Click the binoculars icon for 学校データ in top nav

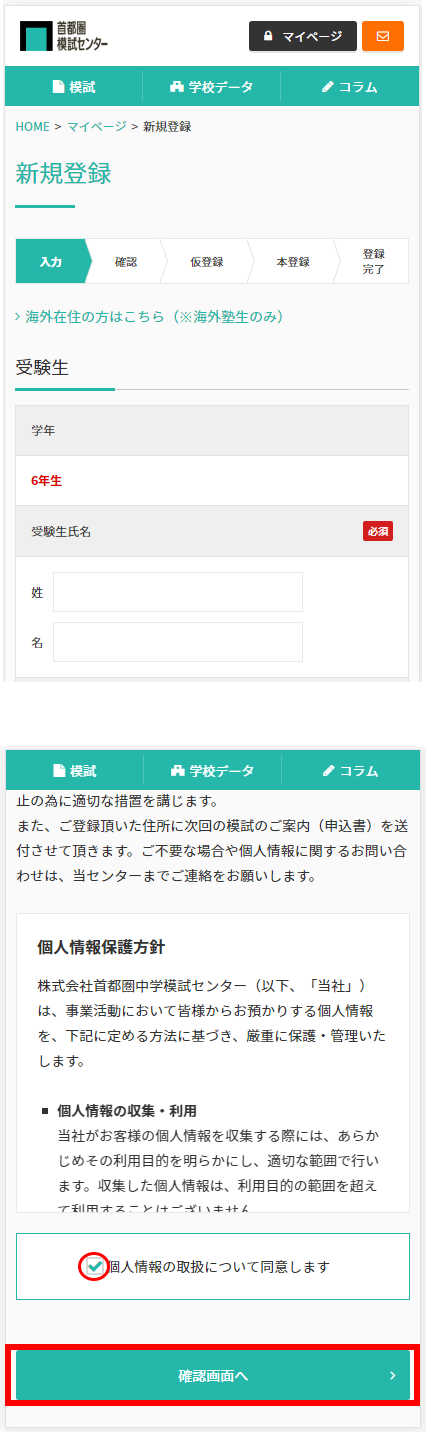(177, 87)
